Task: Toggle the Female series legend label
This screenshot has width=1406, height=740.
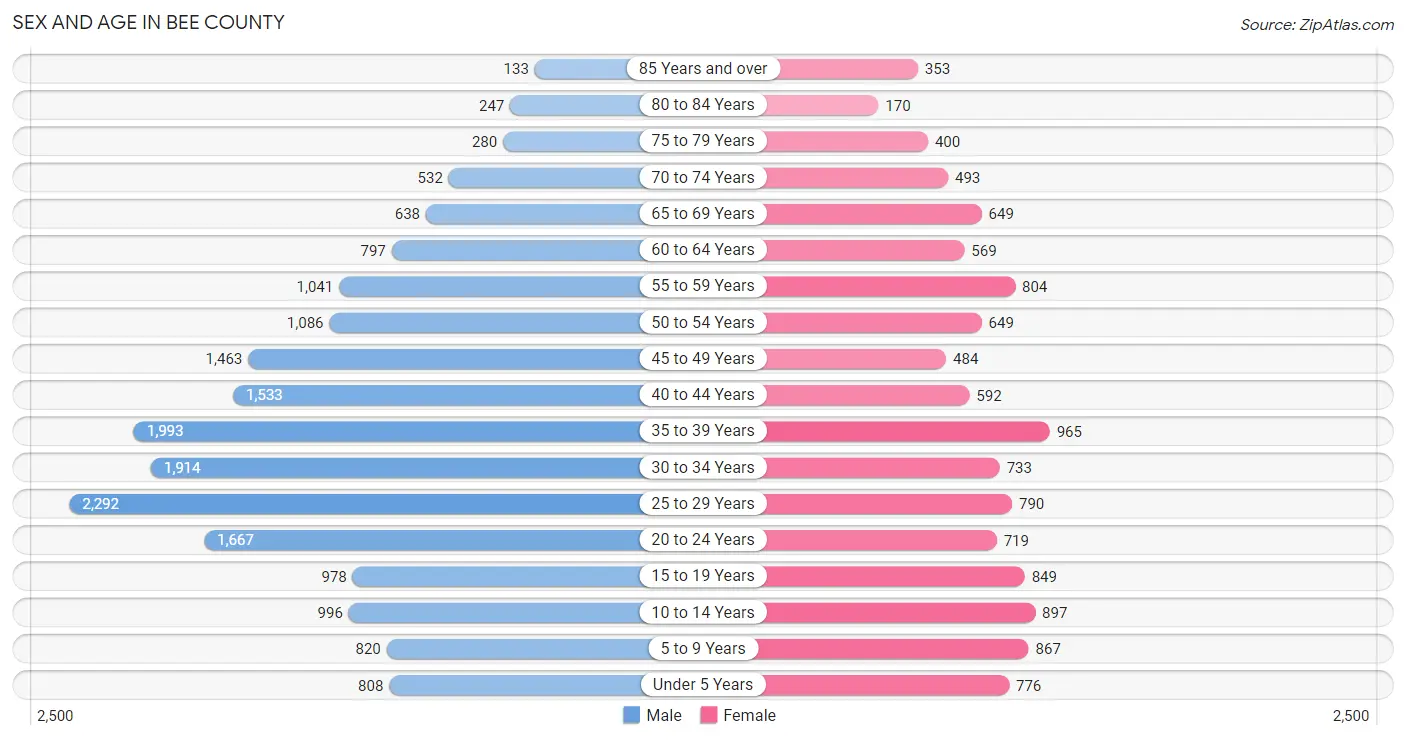Action: pos(750,715)
